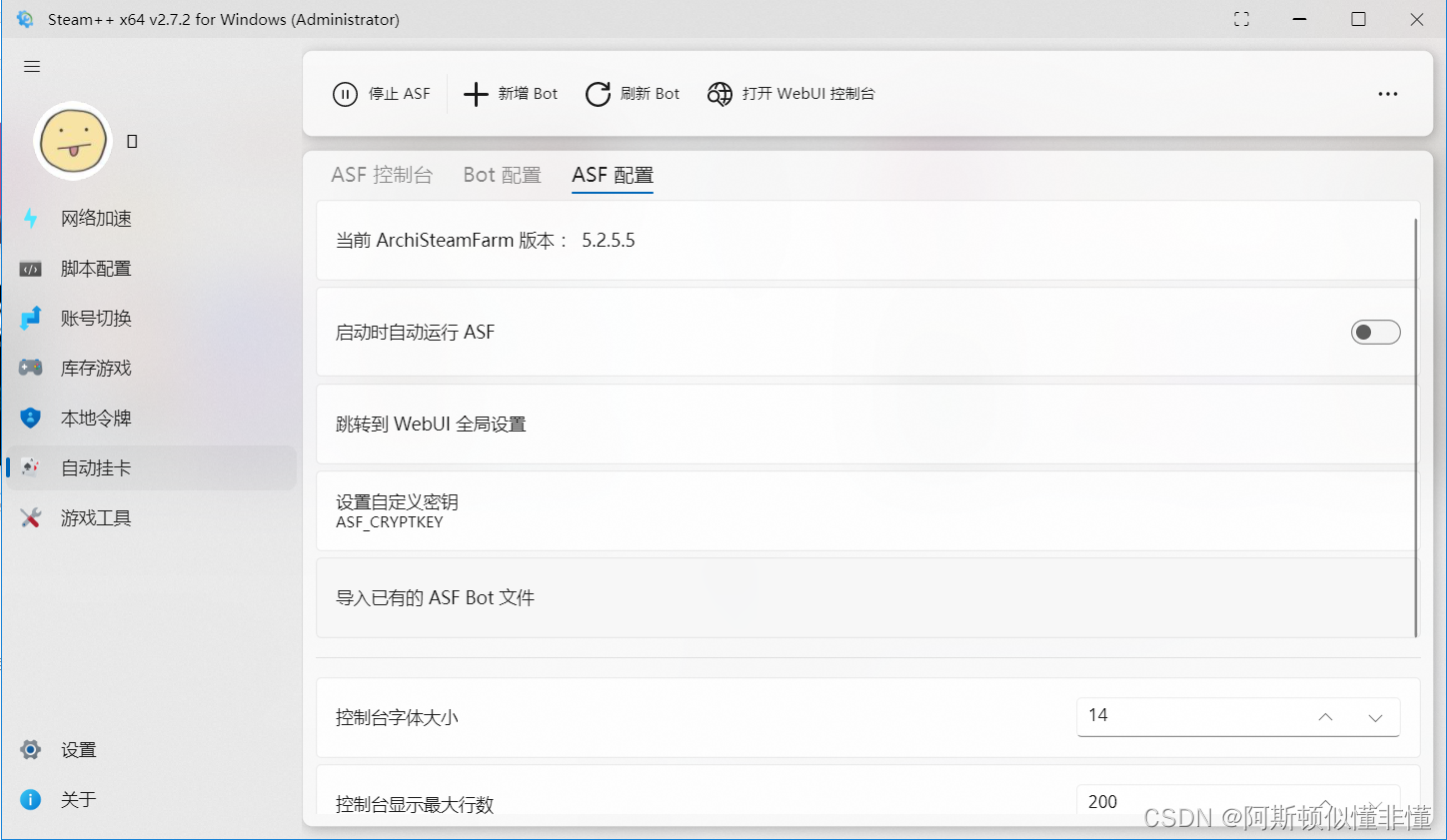The width and height of the screenshot is (1447, 840).
Task: Click the network acceleration lightning icon
Action: point(31,218)
